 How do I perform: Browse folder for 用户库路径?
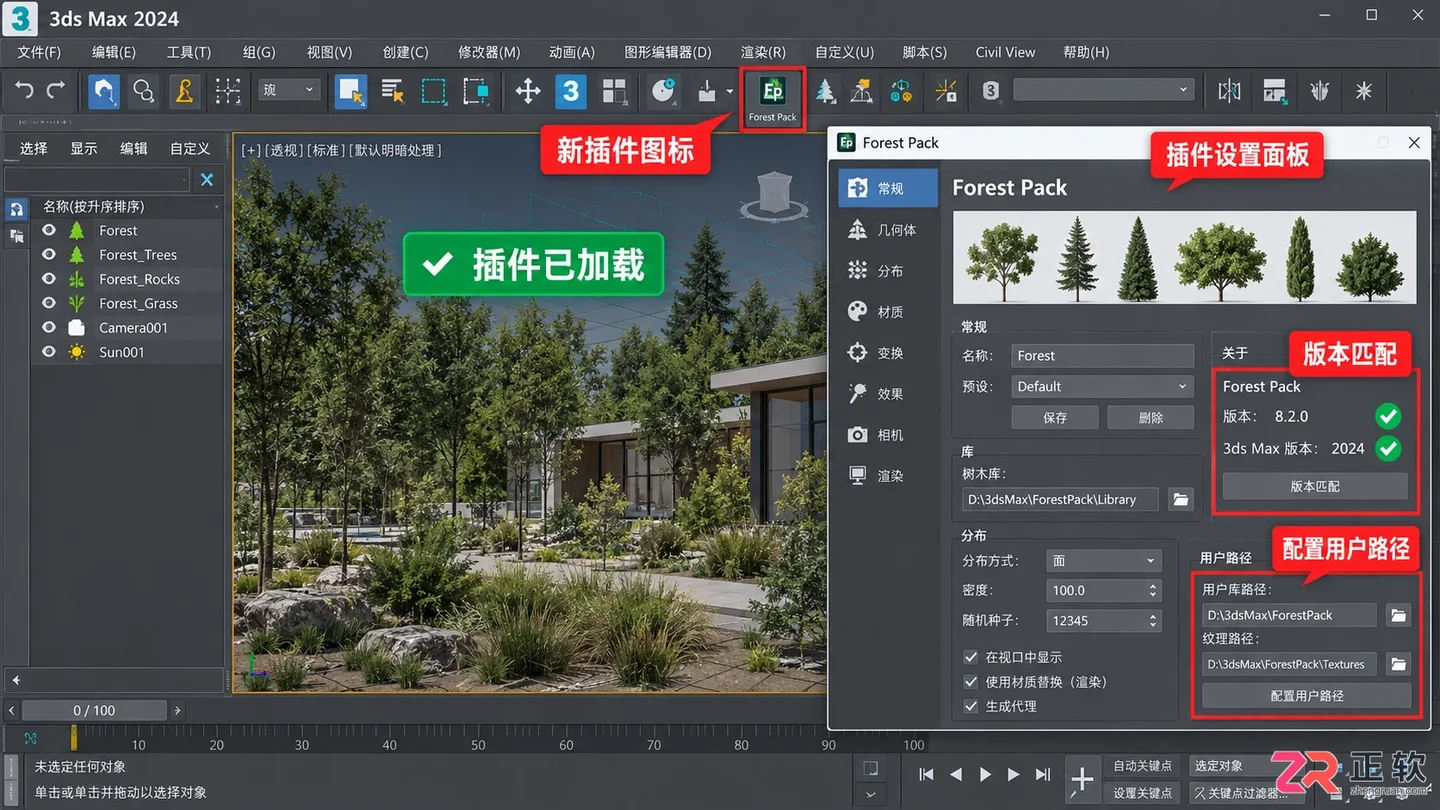1398,615
